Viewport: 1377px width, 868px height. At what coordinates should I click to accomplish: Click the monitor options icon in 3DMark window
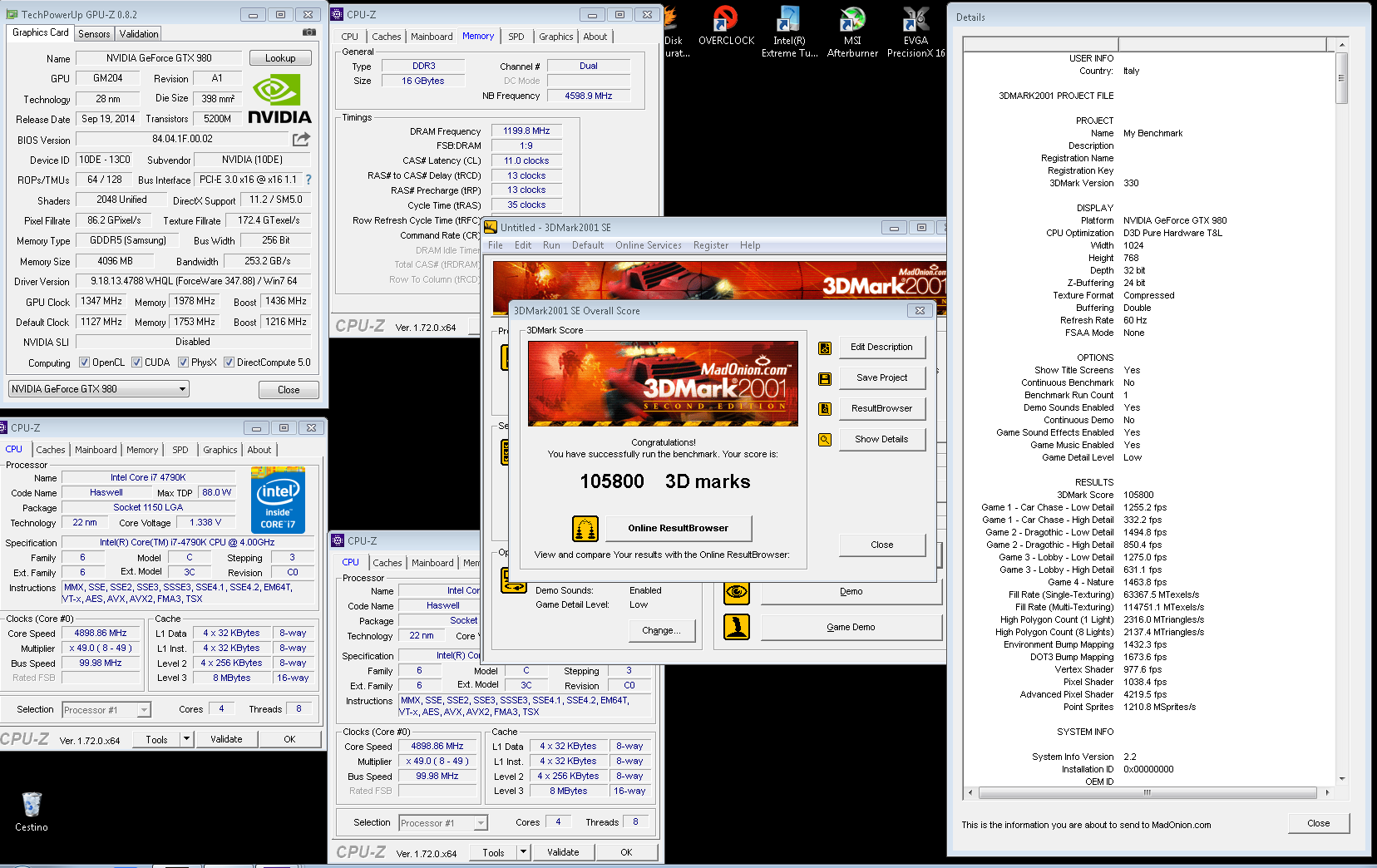pos(513,580)
